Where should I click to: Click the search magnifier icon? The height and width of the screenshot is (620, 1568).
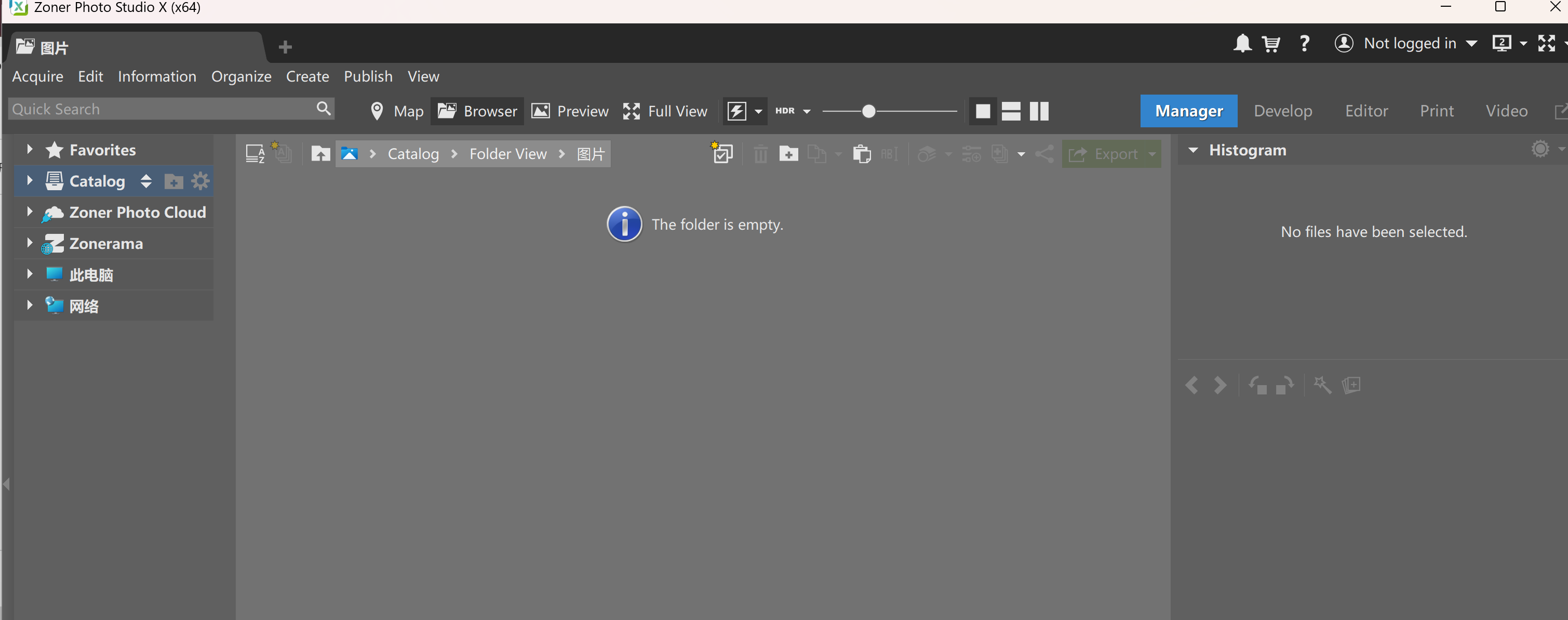pos(323,109)
